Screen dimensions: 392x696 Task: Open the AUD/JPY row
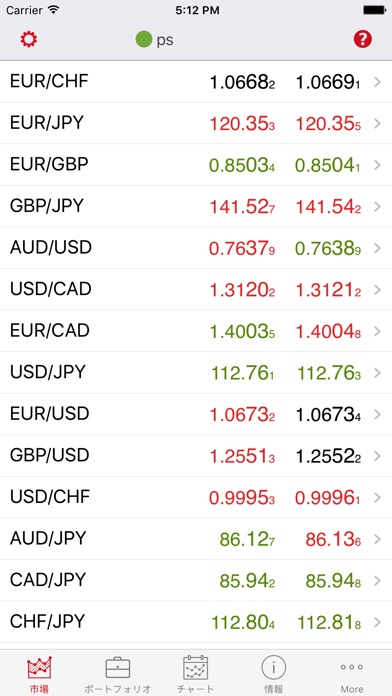(x=196, y=539)
